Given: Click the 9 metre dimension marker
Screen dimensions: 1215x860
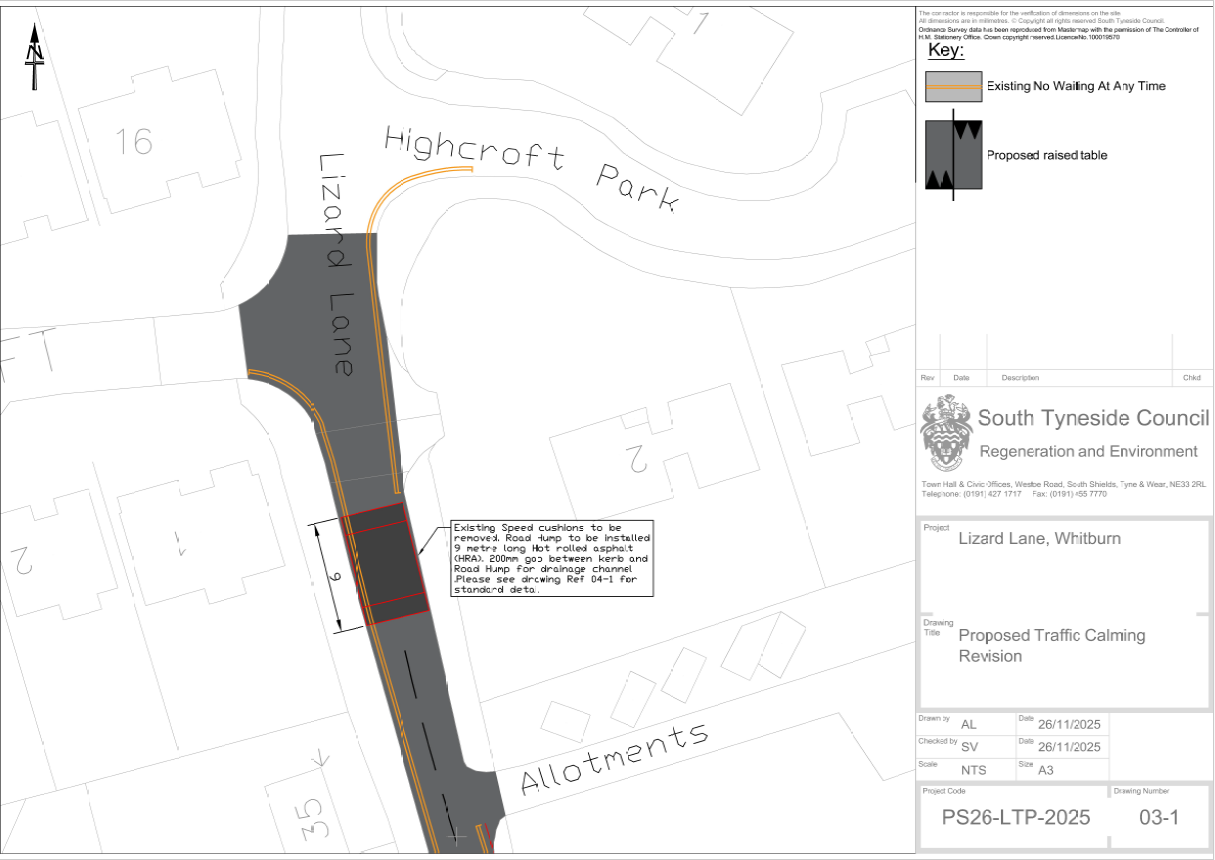Looking at the screenshot, I should click(336, 577).
